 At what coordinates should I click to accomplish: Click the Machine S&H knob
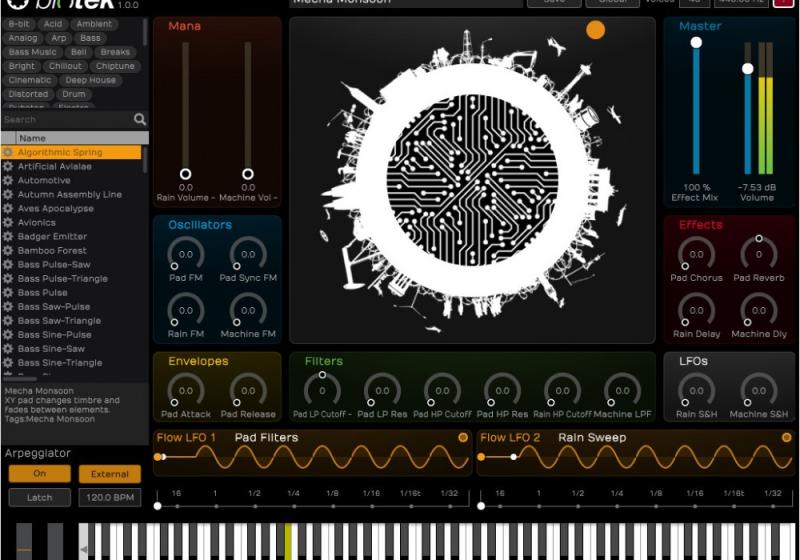tap(759, 391)
